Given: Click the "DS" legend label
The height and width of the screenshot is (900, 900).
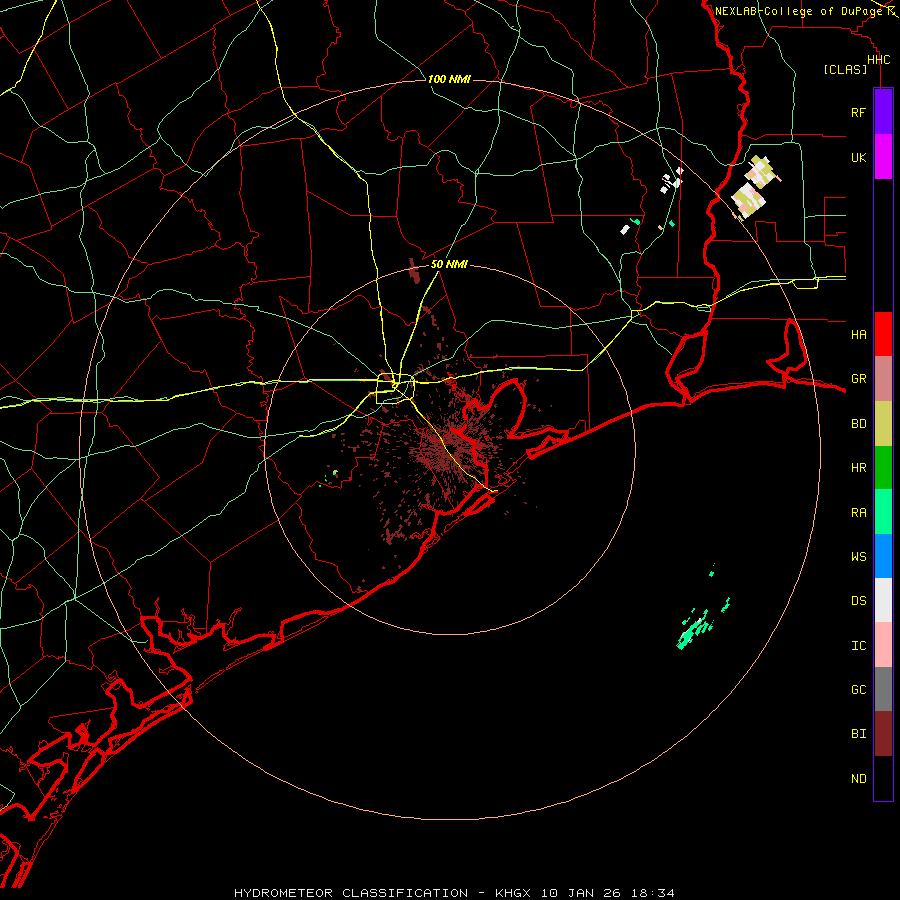Looking at the screenshot, I should [x=858, y=601].
